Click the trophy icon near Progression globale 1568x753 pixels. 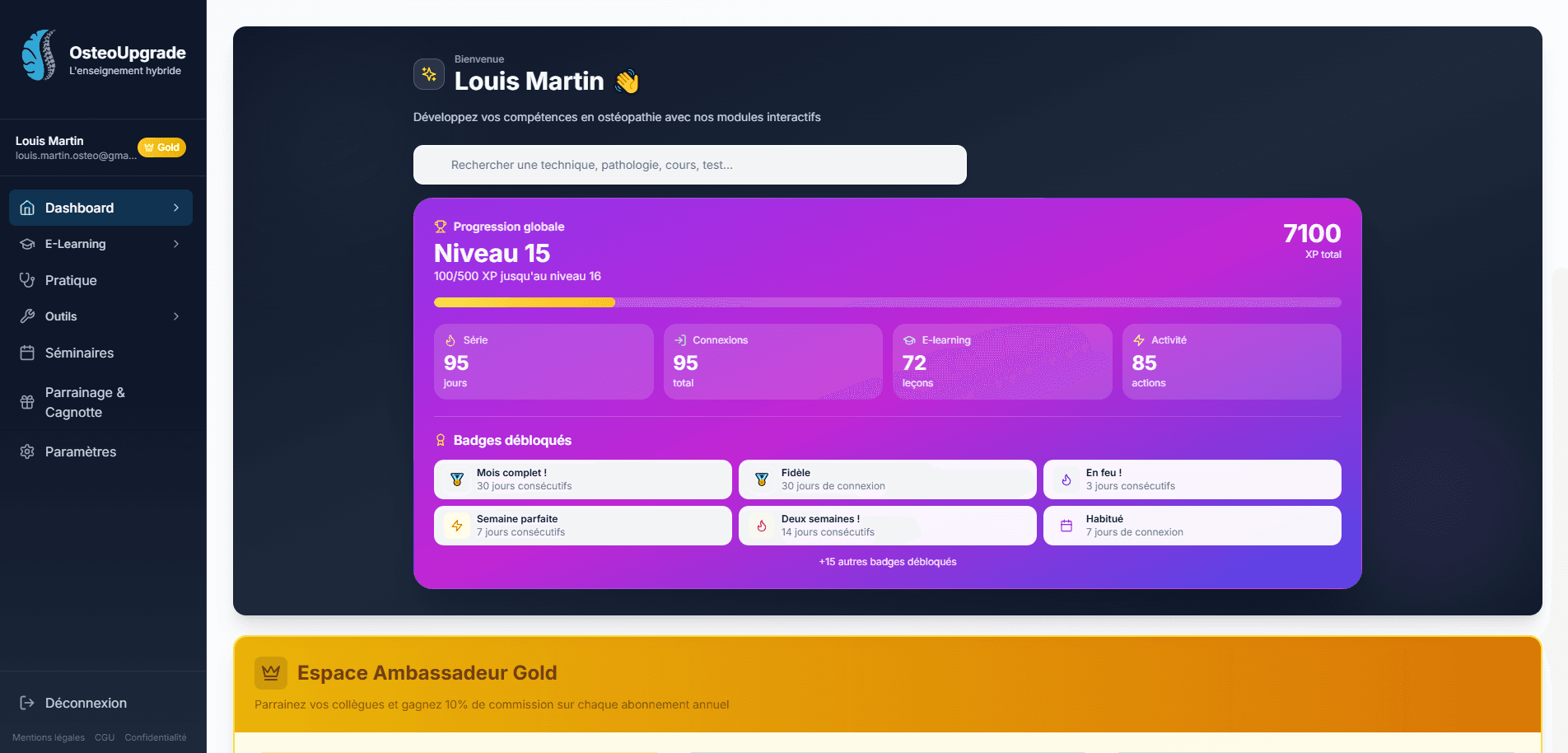point(441,227)
